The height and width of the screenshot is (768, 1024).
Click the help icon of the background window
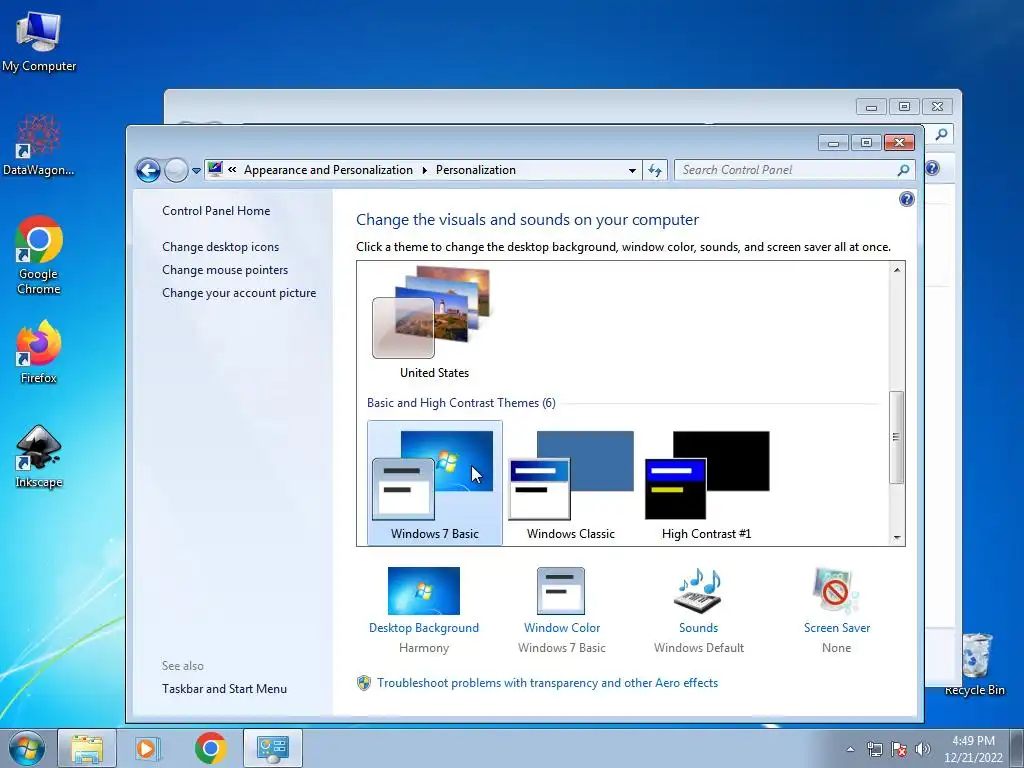[933, 168]
